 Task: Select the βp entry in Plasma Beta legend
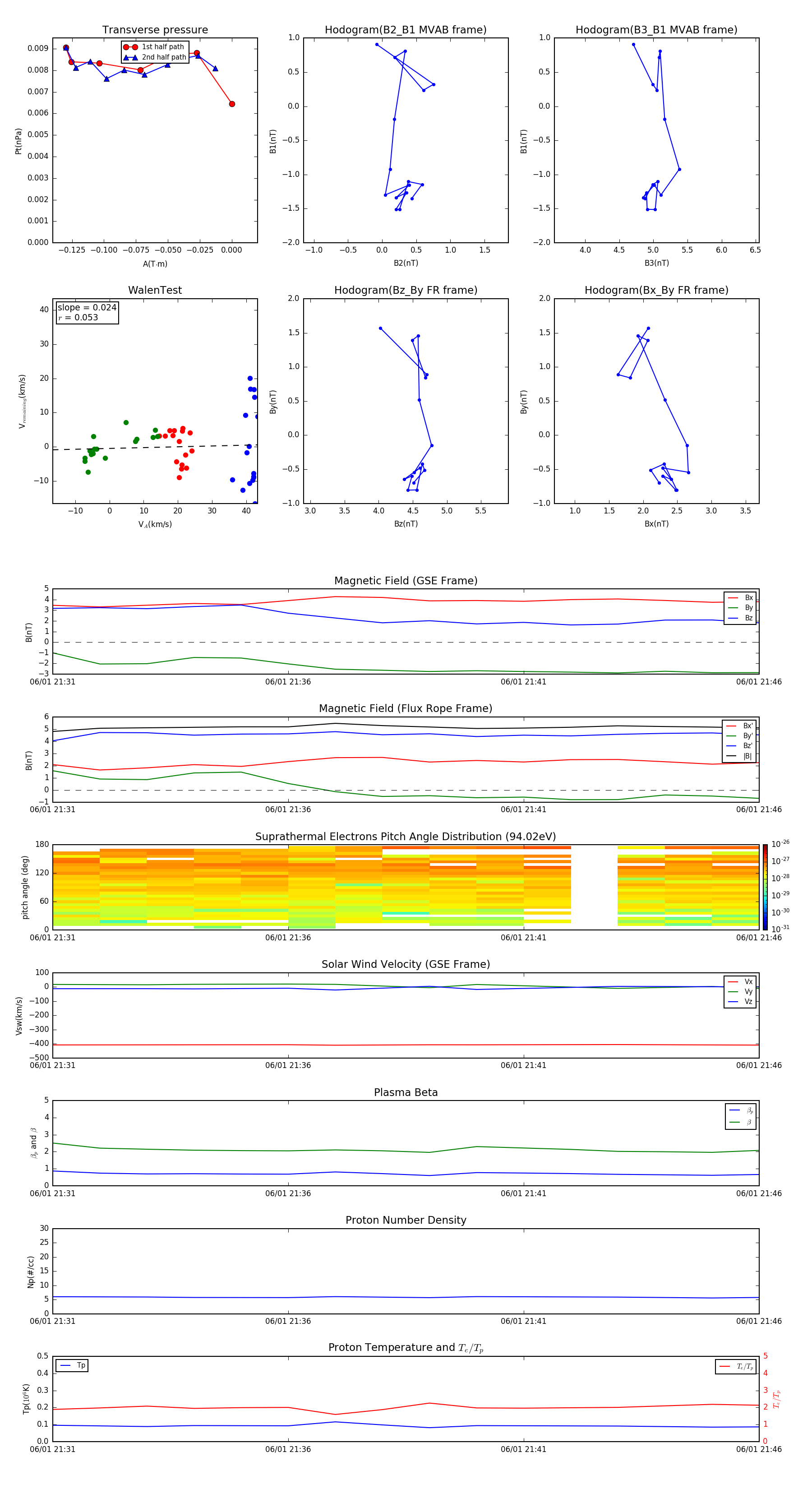tap(741, 1110)
